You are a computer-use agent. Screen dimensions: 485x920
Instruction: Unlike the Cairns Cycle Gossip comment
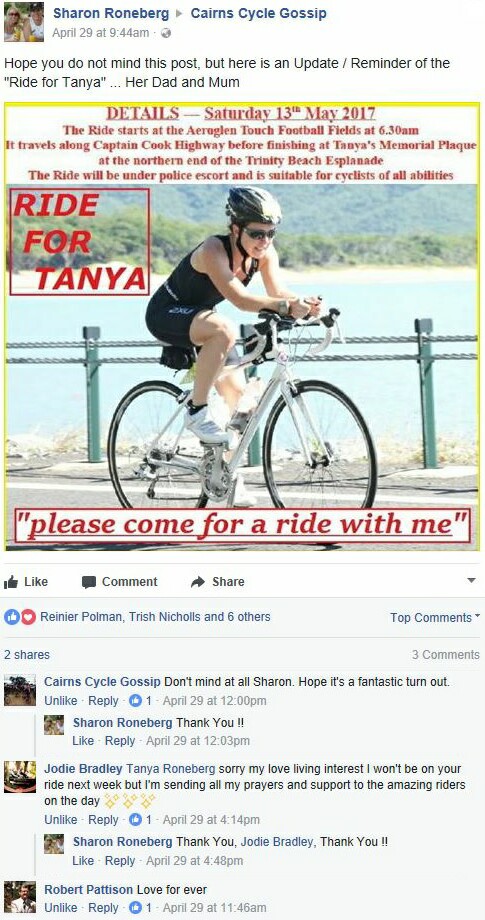(x=60, y=701)
